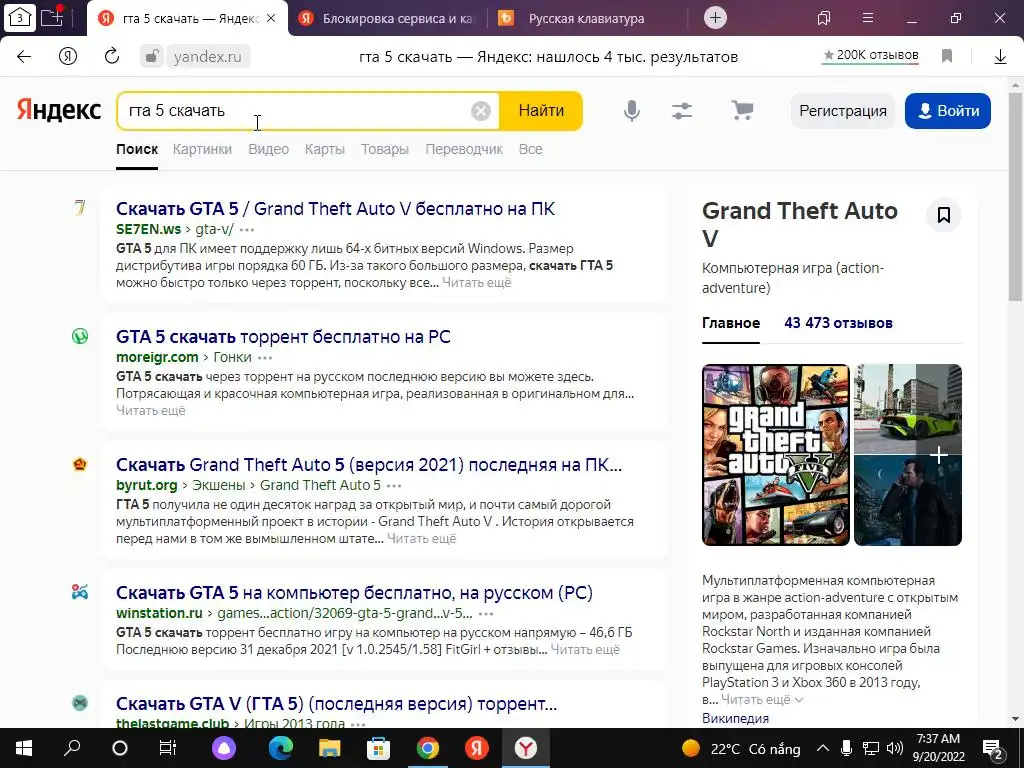Clear the search query with X
This screenshot has height=768, width=1024.
481,111
